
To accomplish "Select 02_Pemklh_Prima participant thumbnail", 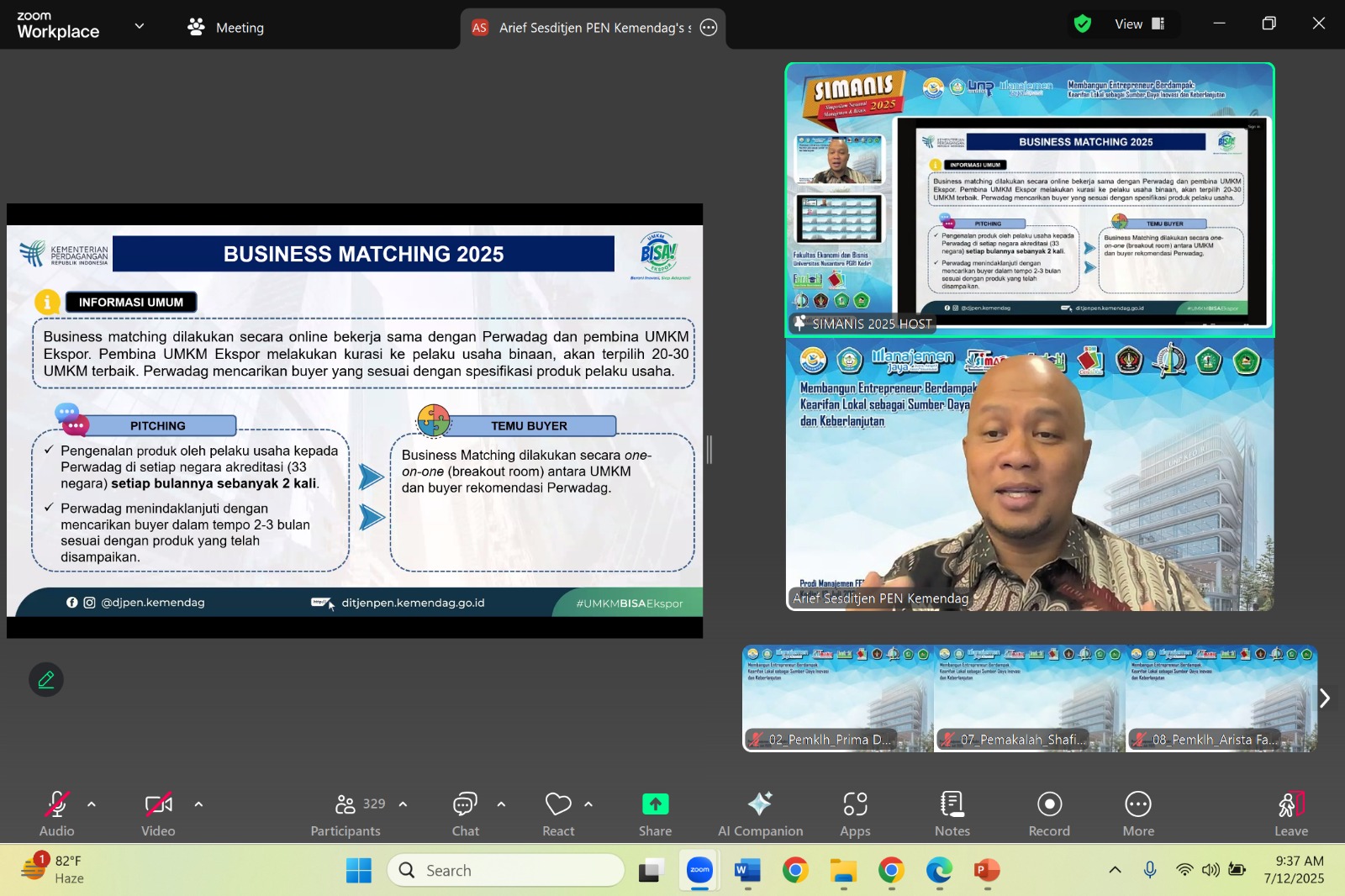I will [x=838, y=698].
